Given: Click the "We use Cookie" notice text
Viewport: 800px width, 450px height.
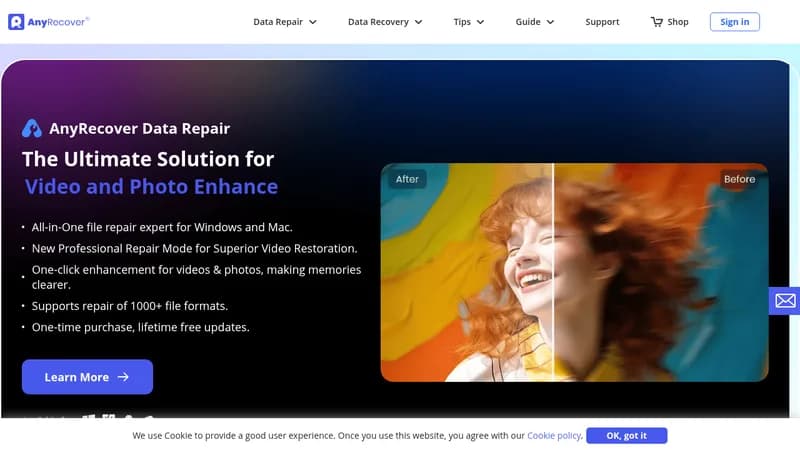Looking at the screenshot, I should (x=329, y=436).
